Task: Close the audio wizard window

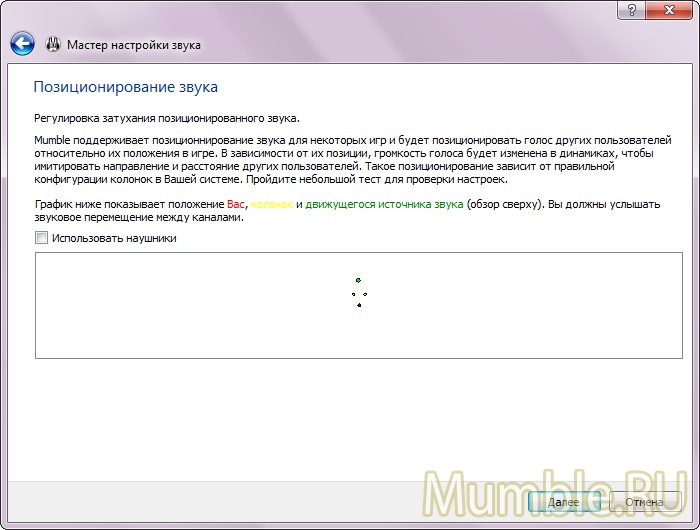Action: point(671,10)
